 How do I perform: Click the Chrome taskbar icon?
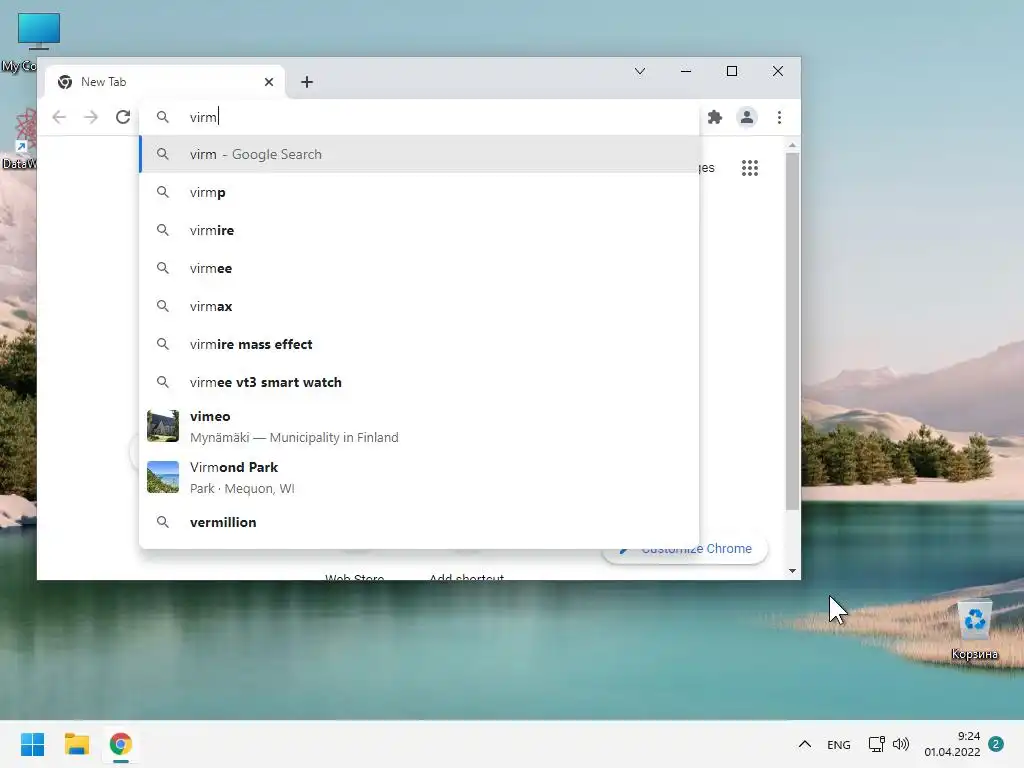pyautogui.click(x=120, y=744)
